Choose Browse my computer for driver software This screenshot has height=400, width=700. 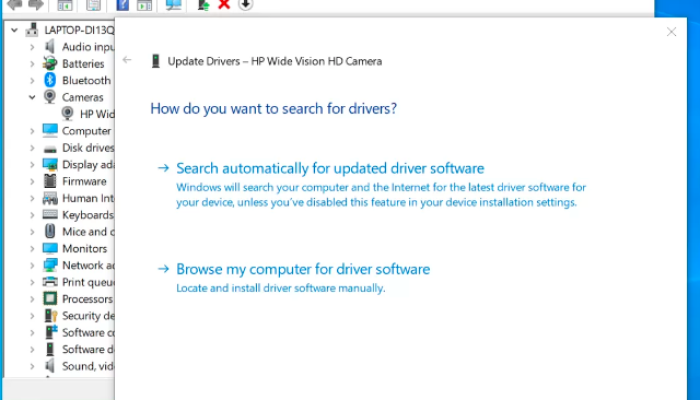(x=303, y=269)
